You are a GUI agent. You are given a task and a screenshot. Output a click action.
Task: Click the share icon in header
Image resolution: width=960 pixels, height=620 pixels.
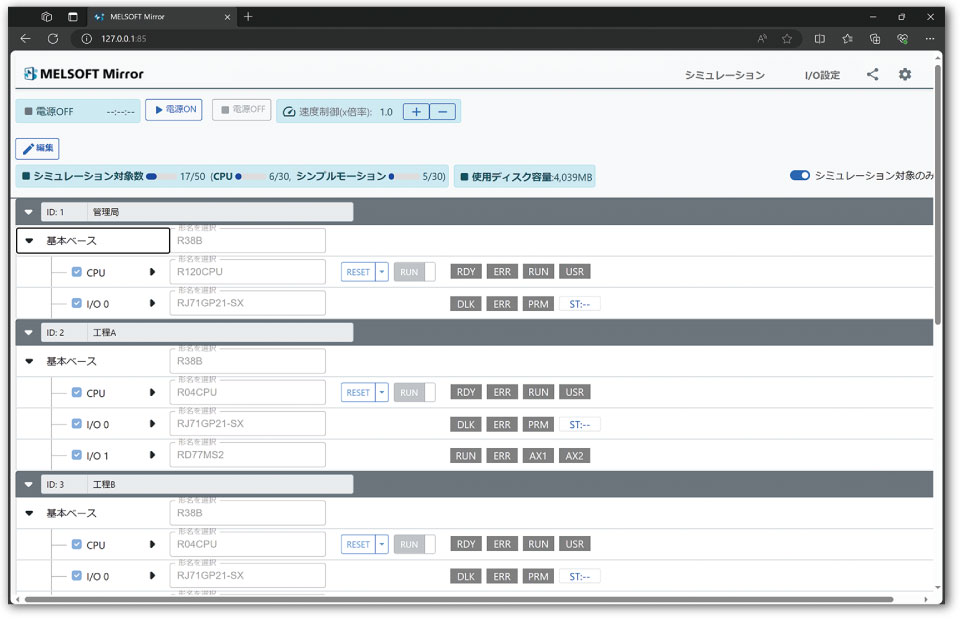(x=873, y=75)
